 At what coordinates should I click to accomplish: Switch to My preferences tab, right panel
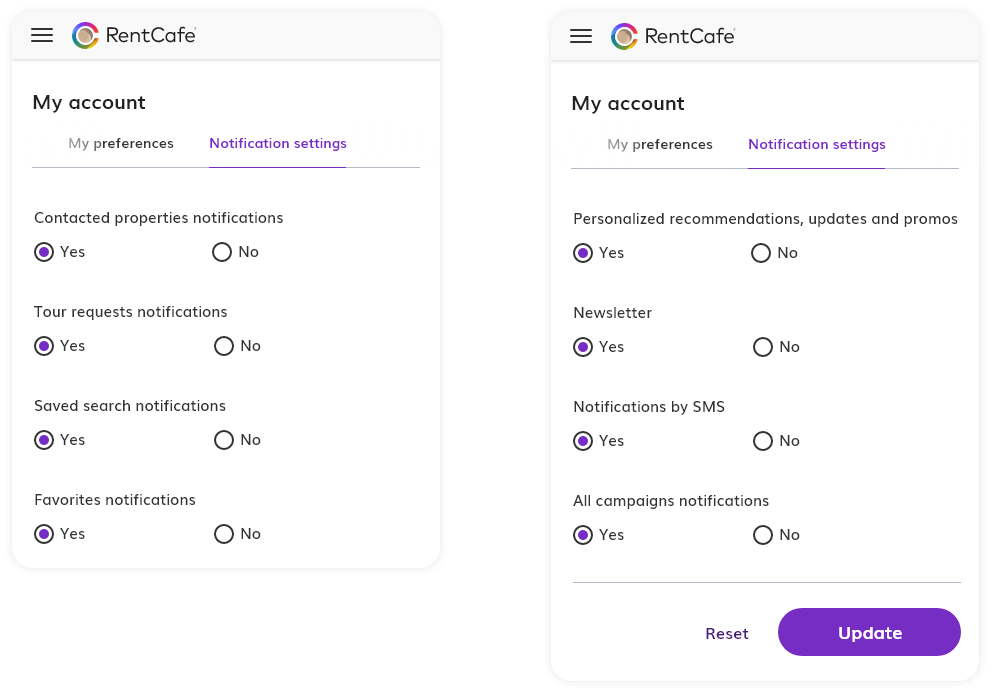click(x=660, y=144)
